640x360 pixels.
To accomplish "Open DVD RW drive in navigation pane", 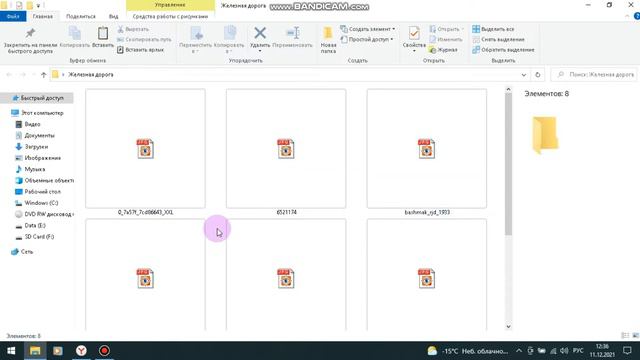I will point(44,214).
